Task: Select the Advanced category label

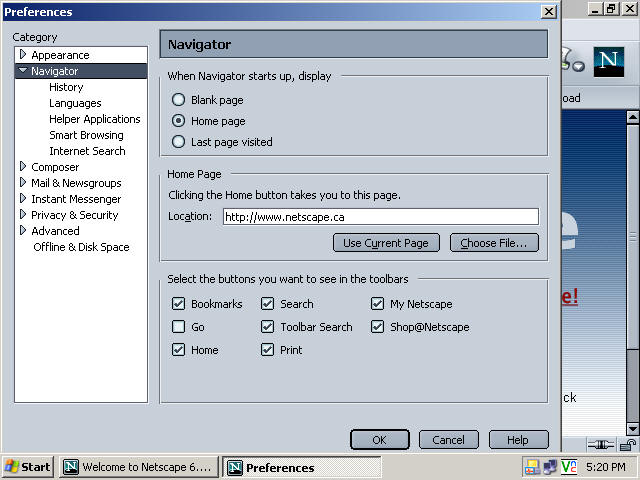Action: tap(55, 231)
